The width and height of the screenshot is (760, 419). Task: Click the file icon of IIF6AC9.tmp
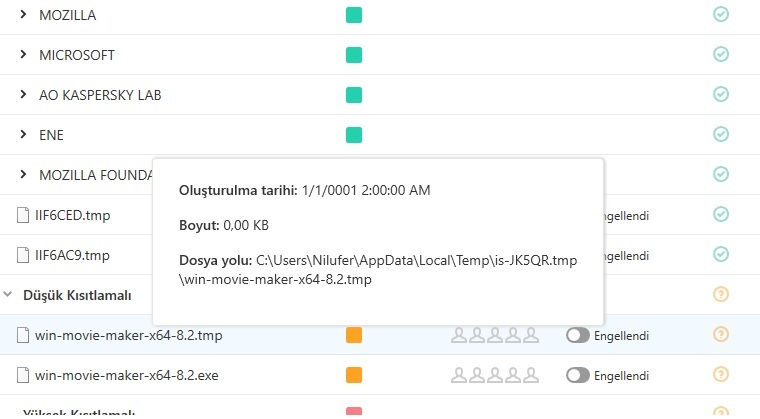[23, 255]
